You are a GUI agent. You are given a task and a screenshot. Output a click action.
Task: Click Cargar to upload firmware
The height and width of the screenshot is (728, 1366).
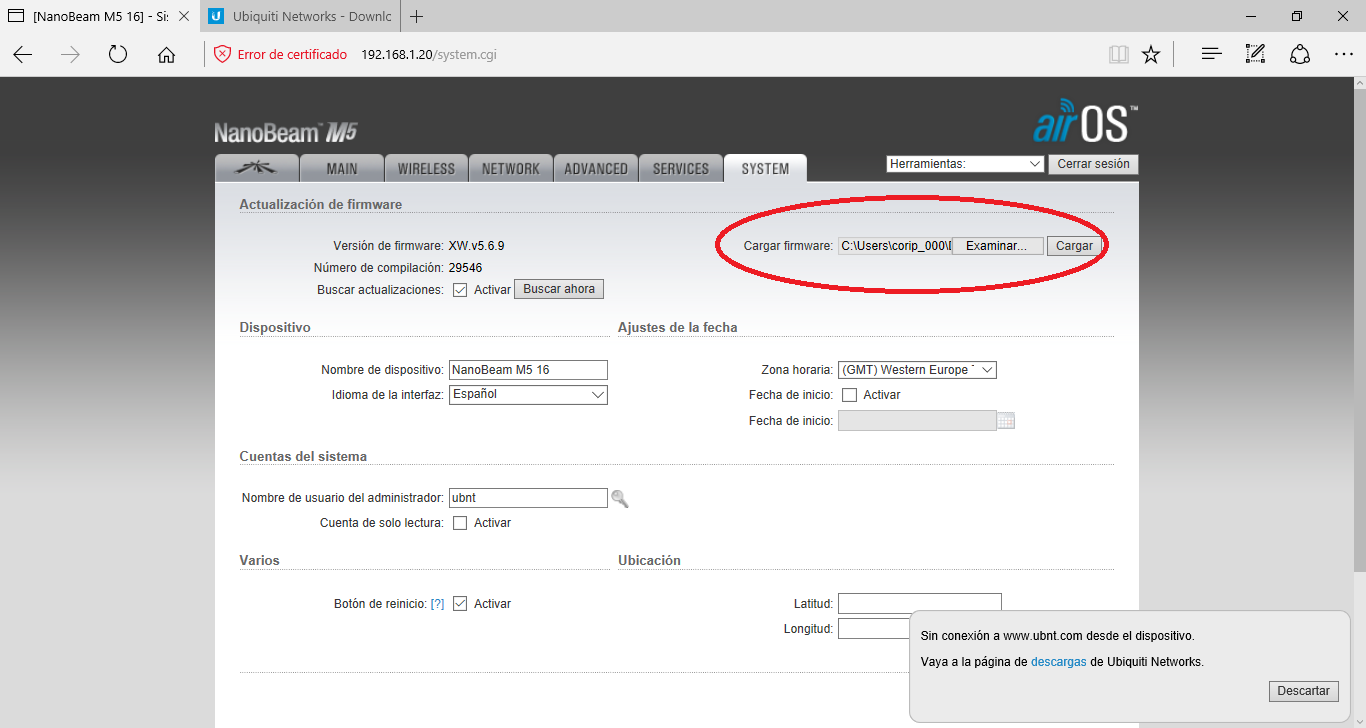(x=1074, y=246)
